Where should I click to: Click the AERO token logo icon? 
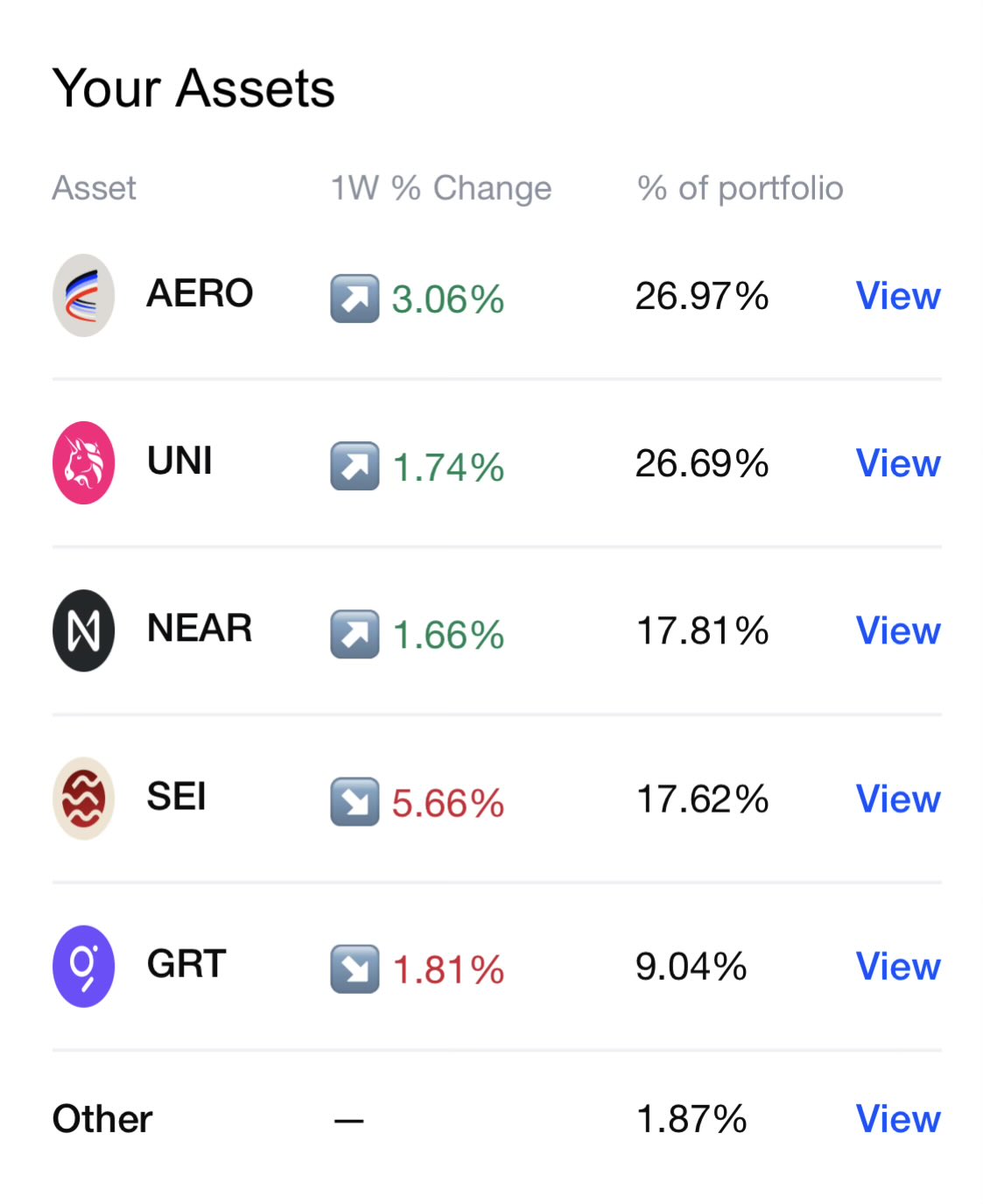point(83,296)
